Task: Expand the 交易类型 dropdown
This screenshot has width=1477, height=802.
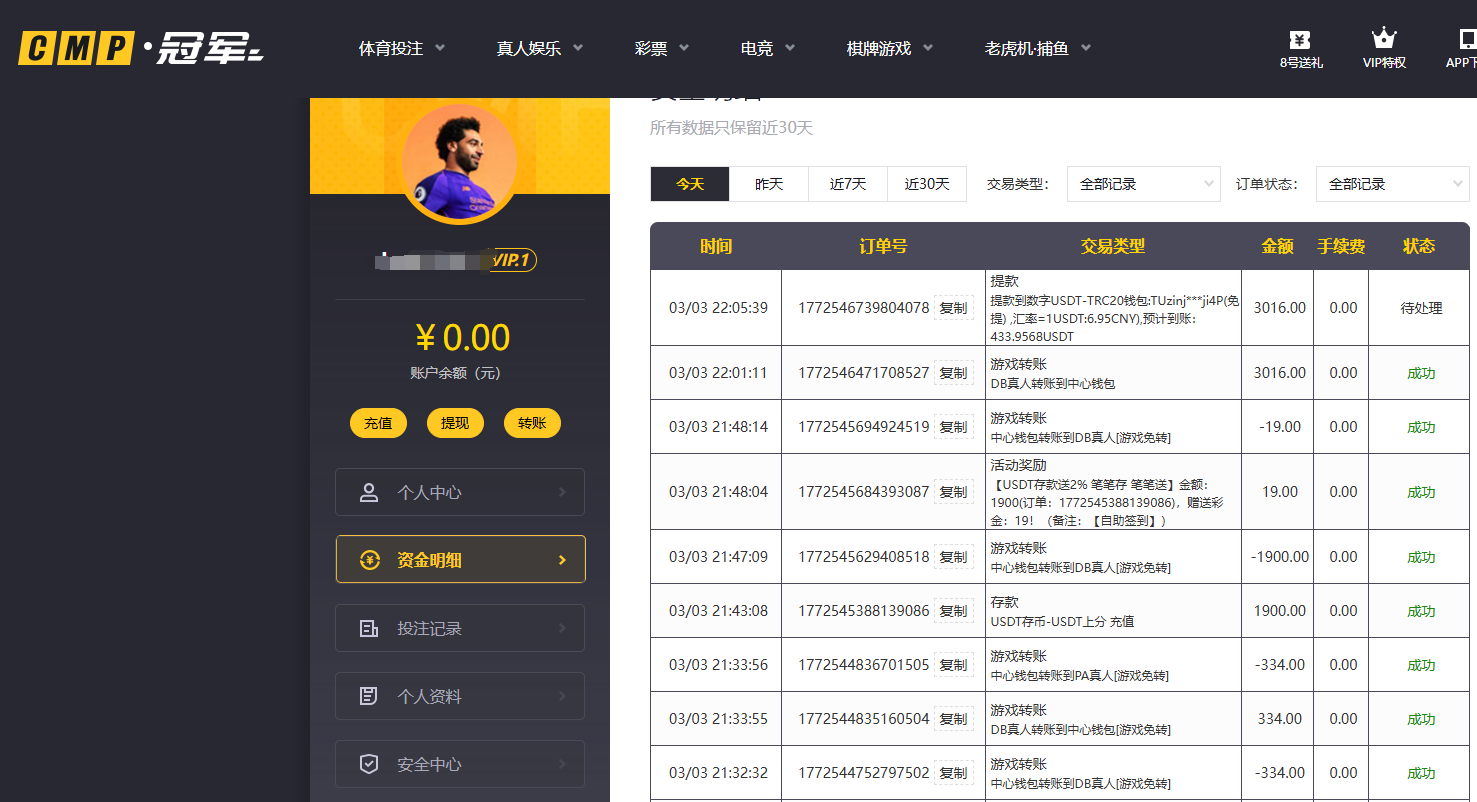Action: 1143,184
